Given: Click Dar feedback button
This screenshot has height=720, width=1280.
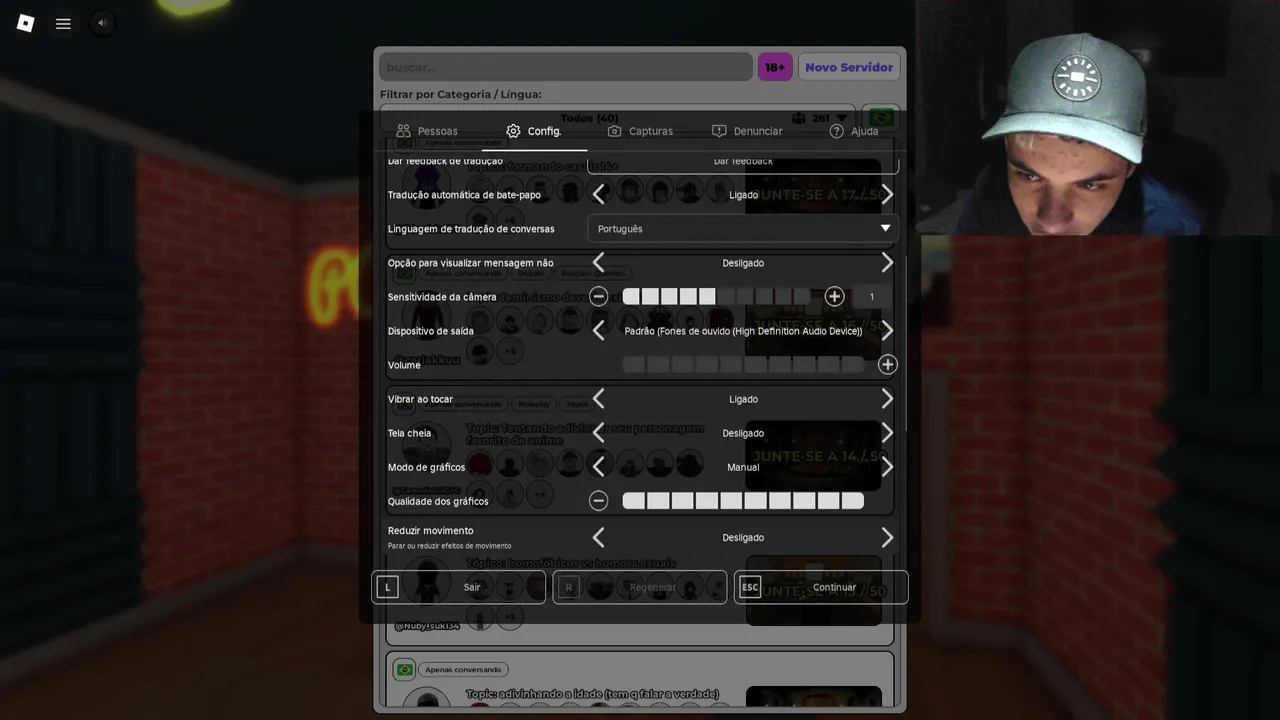Looking at the screenshot, I should [743, 163].
